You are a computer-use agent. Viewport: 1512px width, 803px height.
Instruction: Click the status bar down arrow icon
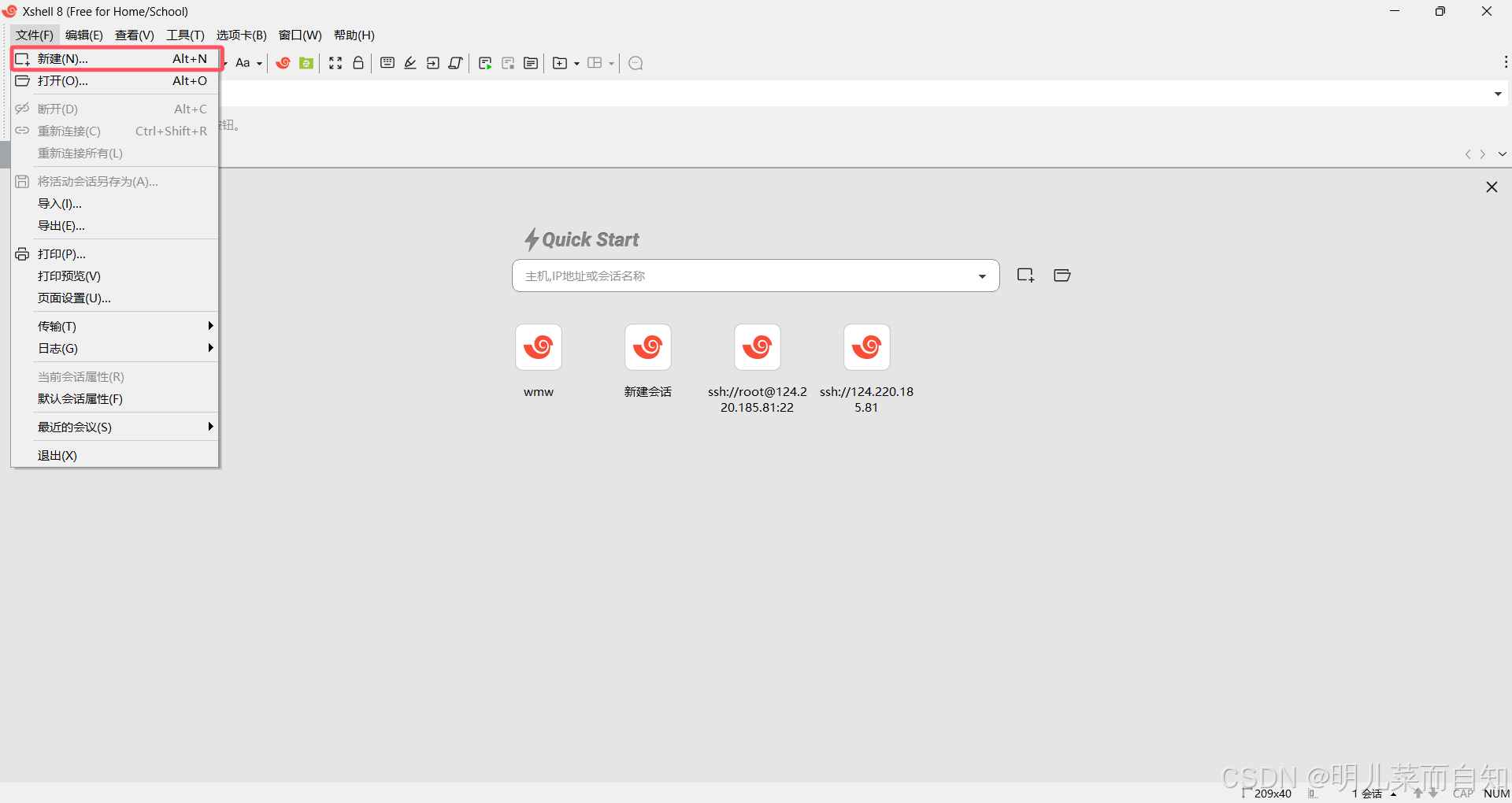[x=1433, y=794]
